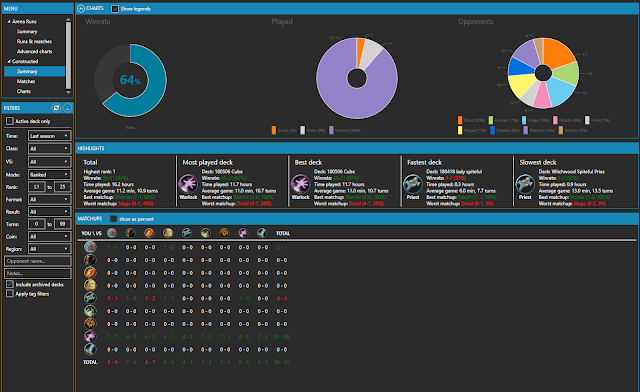This screenshot has height=392, width=640.
Task: Toggle the Show legends checkbox
Action: [x=115, y=9]
